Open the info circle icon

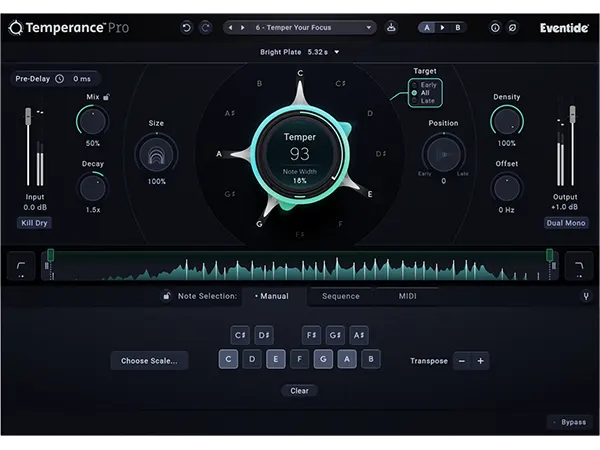point(495,28)
